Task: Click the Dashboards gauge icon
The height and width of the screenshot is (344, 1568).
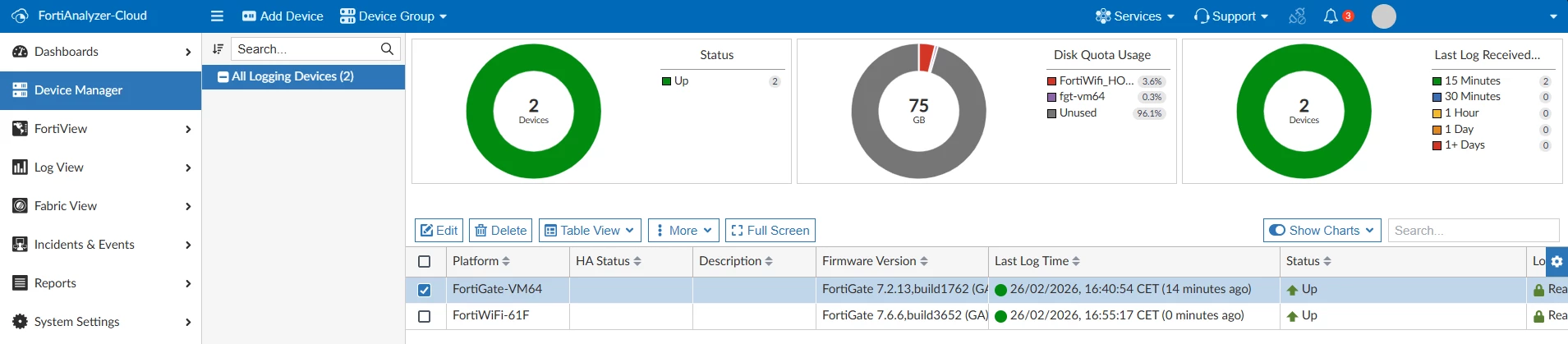Action: pyautogui.click(x=20, y=52)
